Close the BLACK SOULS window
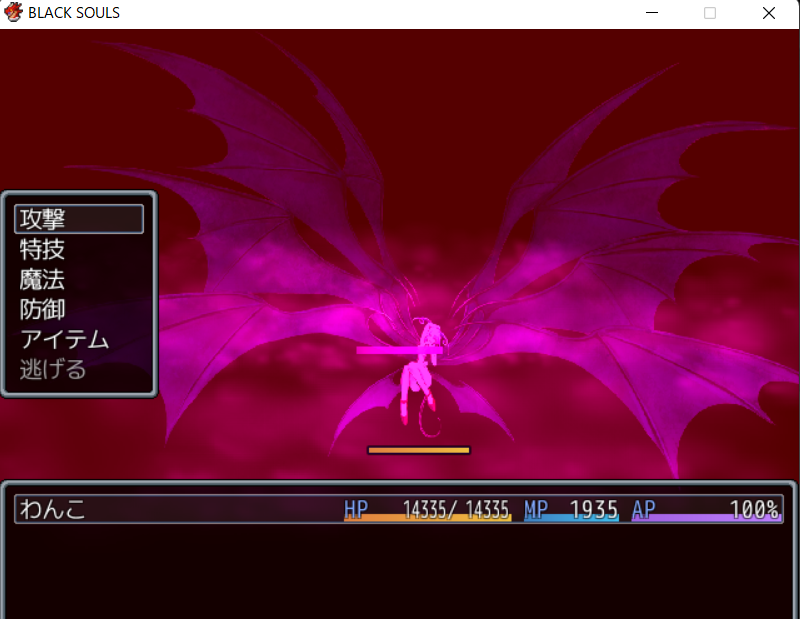 point(769,13)
